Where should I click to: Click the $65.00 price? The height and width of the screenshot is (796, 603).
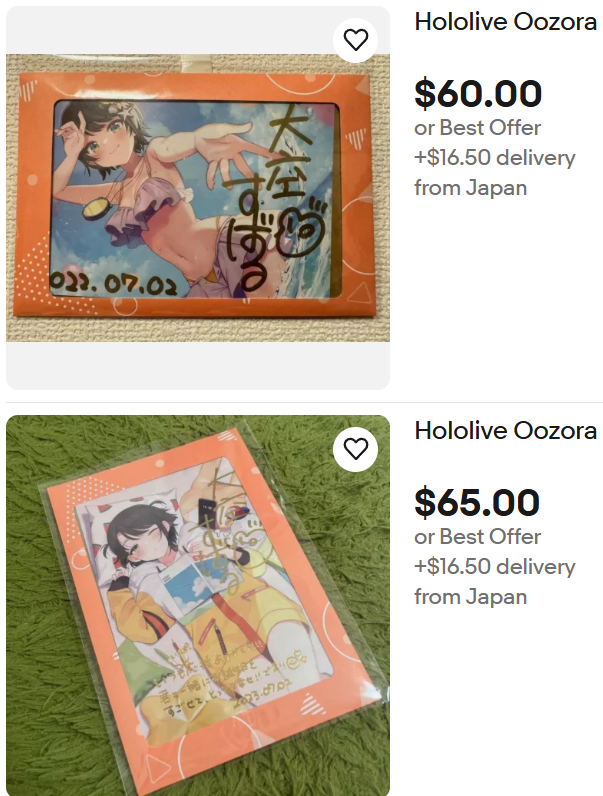tap(477, 503)
